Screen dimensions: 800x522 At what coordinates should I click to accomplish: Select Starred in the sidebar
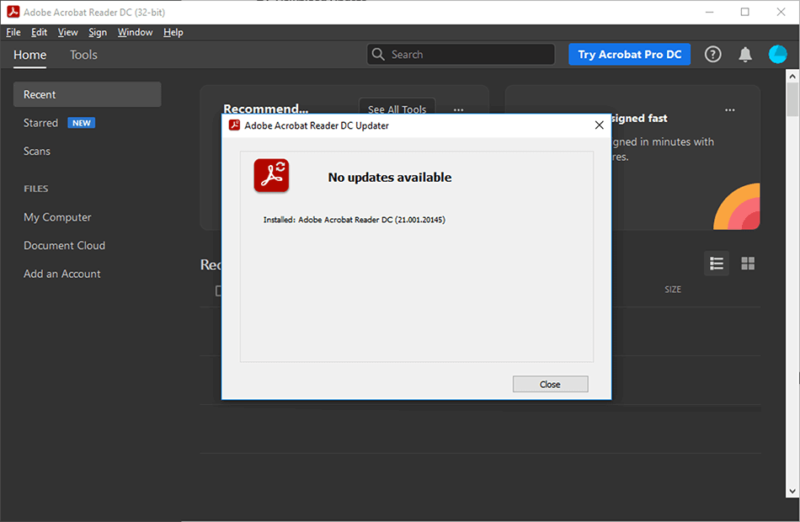click(x=40, y=123)
